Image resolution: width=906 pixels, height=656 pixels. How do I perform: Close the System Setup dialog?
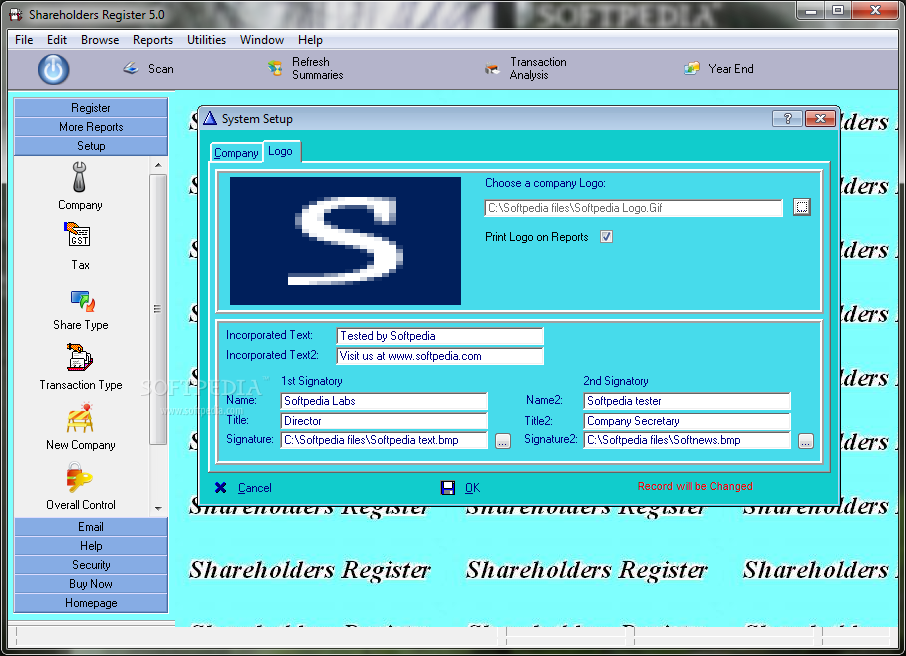[820, 118]
